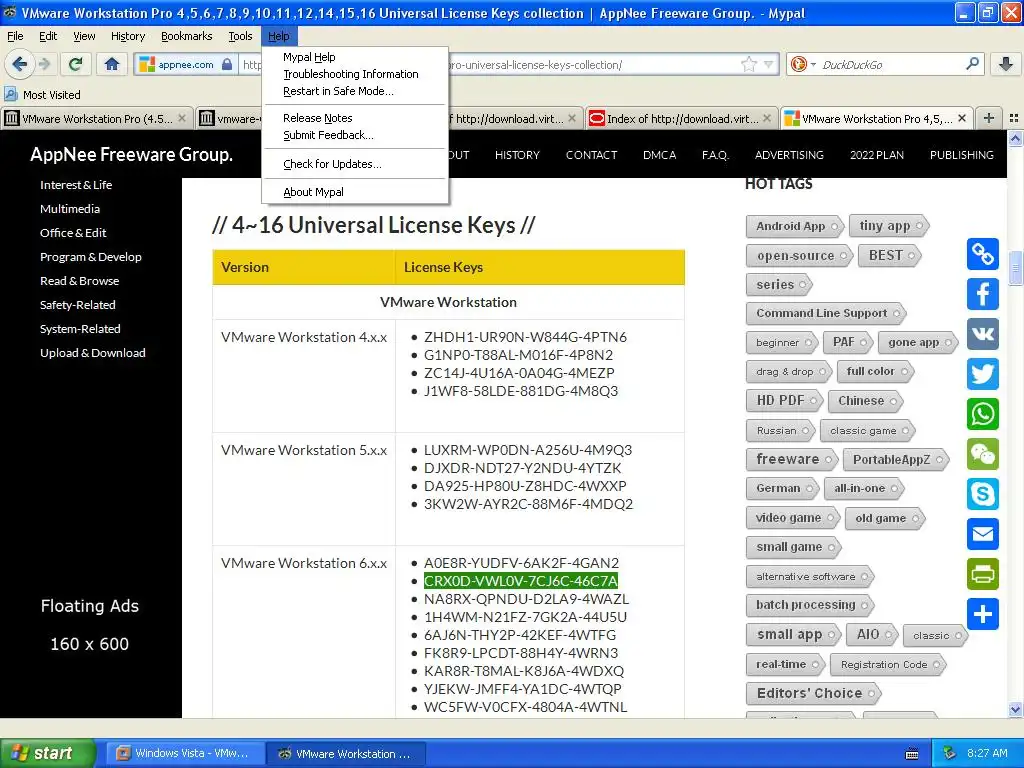Share page via WeChat icon
The image size is (1024, 768).
click(x=983, y=454)
